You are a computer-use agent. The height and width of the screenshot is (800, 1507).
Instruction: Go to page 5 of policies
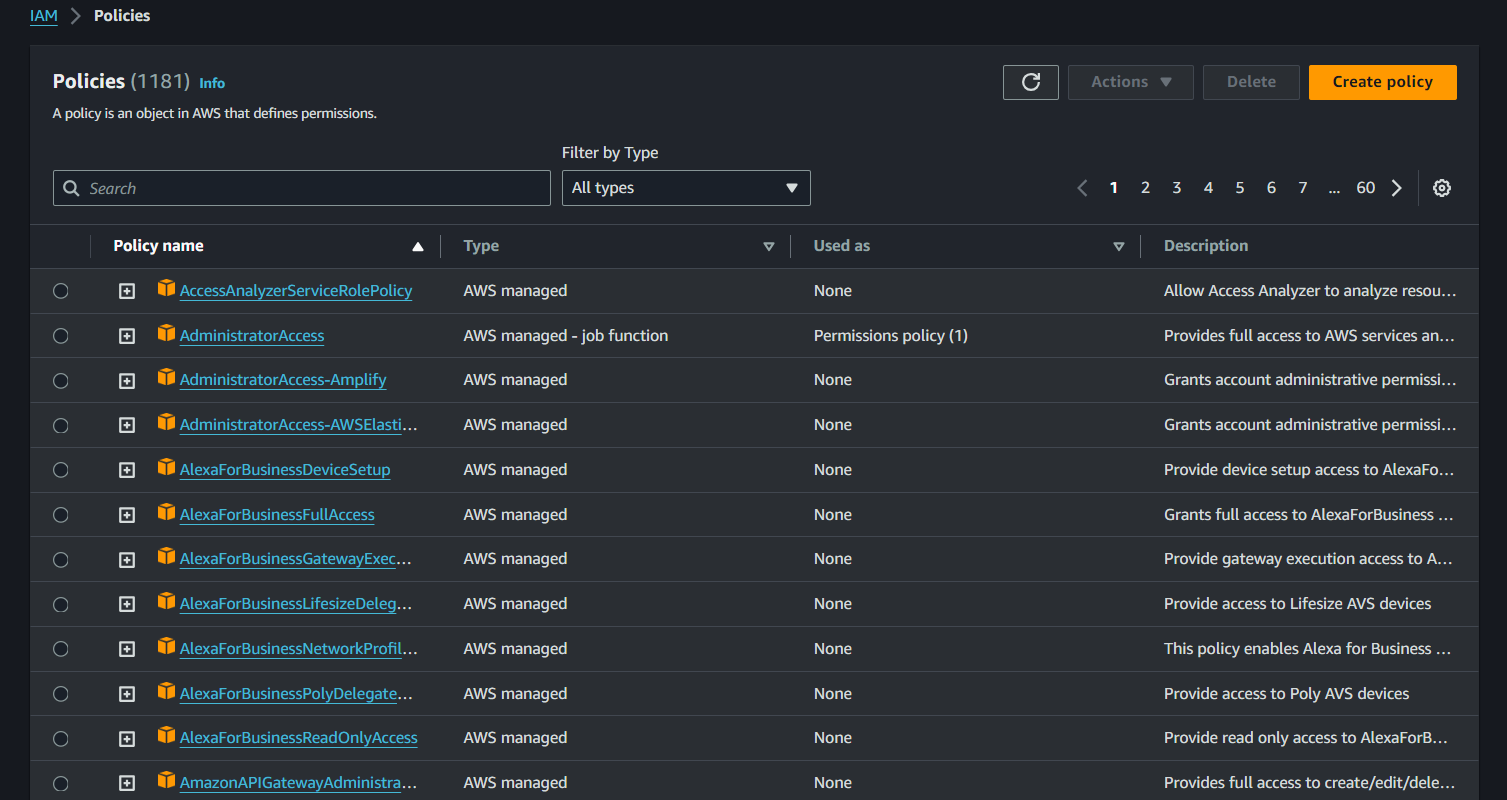[1240, 188]
